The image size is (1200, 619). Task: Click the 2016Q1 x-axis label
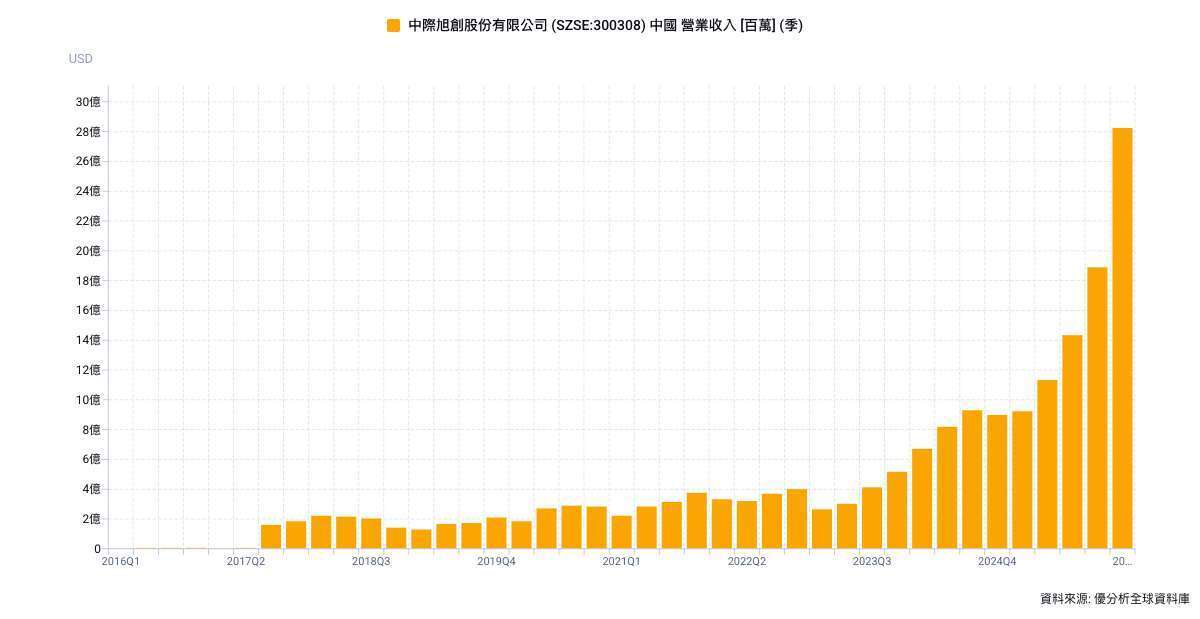tap(120, 562)
